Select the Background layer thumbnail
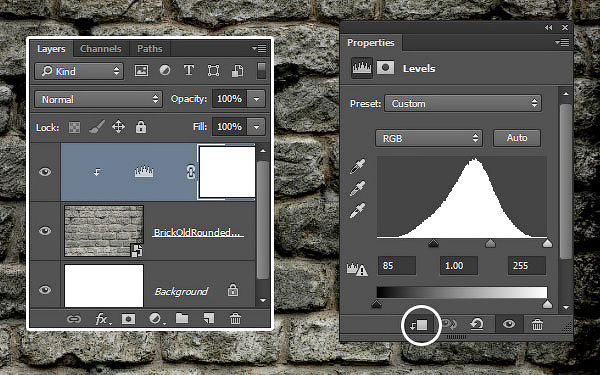Viewport: 600px width, 375px height. 104,286
